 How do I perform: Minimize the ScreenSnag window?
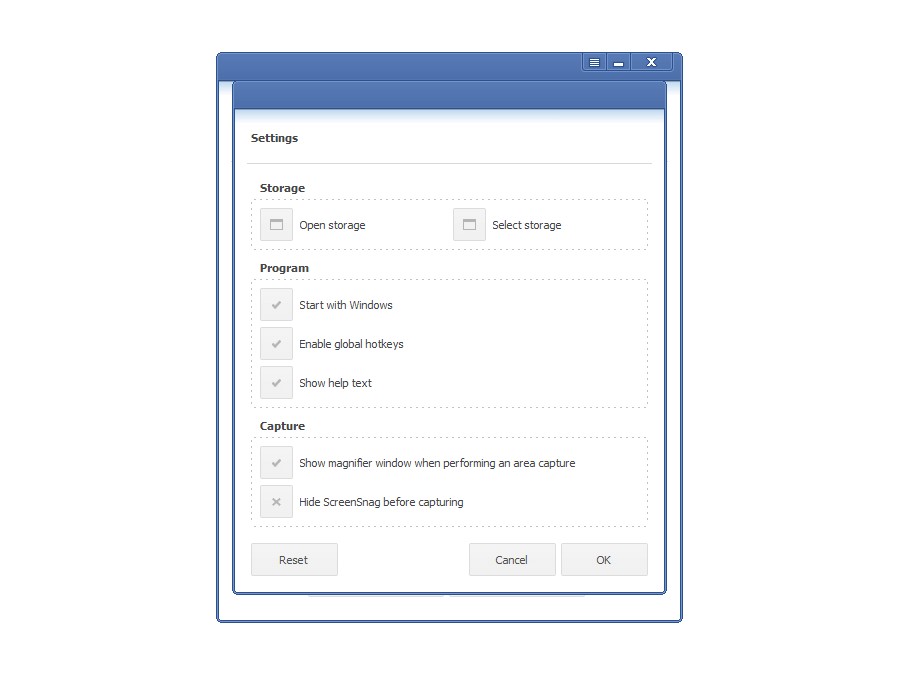(617, 61)
